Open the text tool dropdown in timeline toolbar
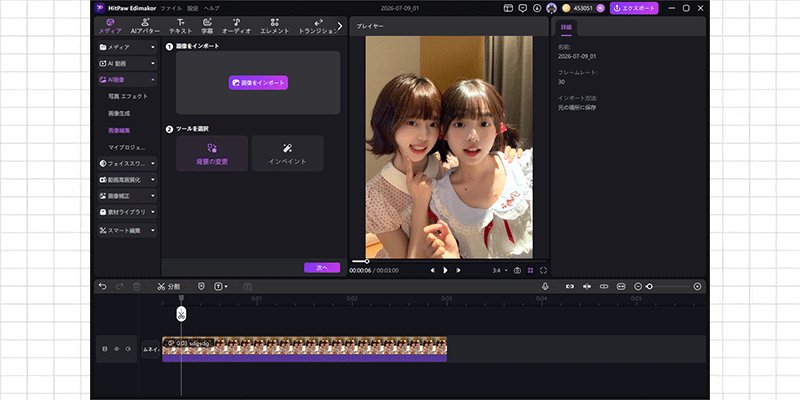 [221, 287]
